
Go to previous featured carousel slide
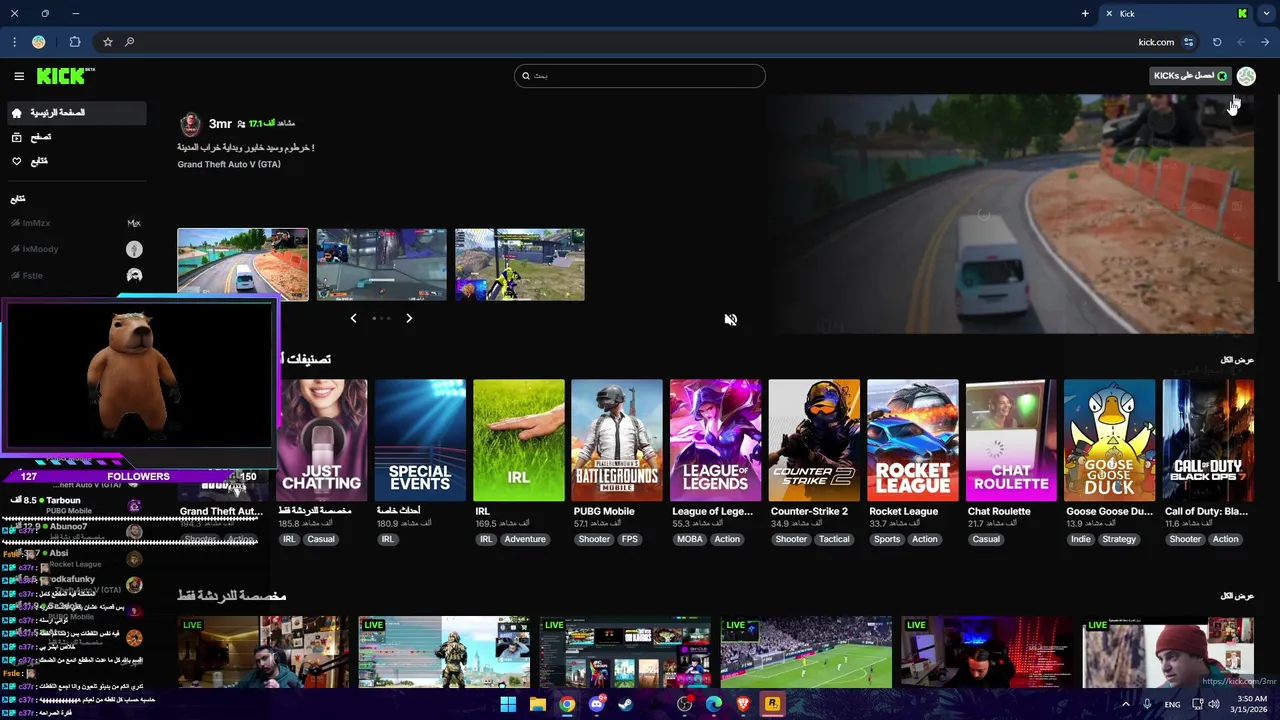point(353,318)
